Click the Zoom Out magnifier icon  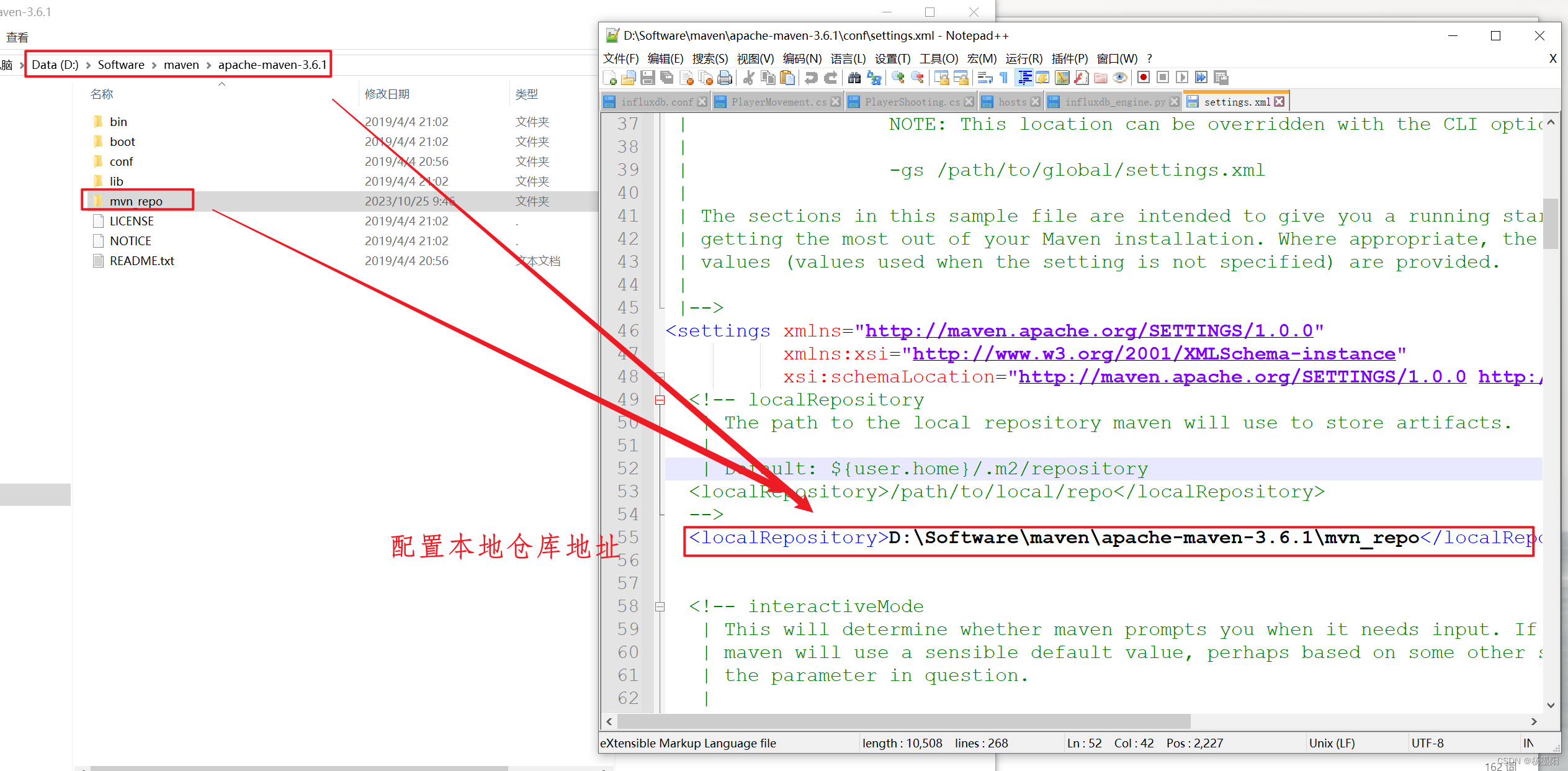coord(917,78)
